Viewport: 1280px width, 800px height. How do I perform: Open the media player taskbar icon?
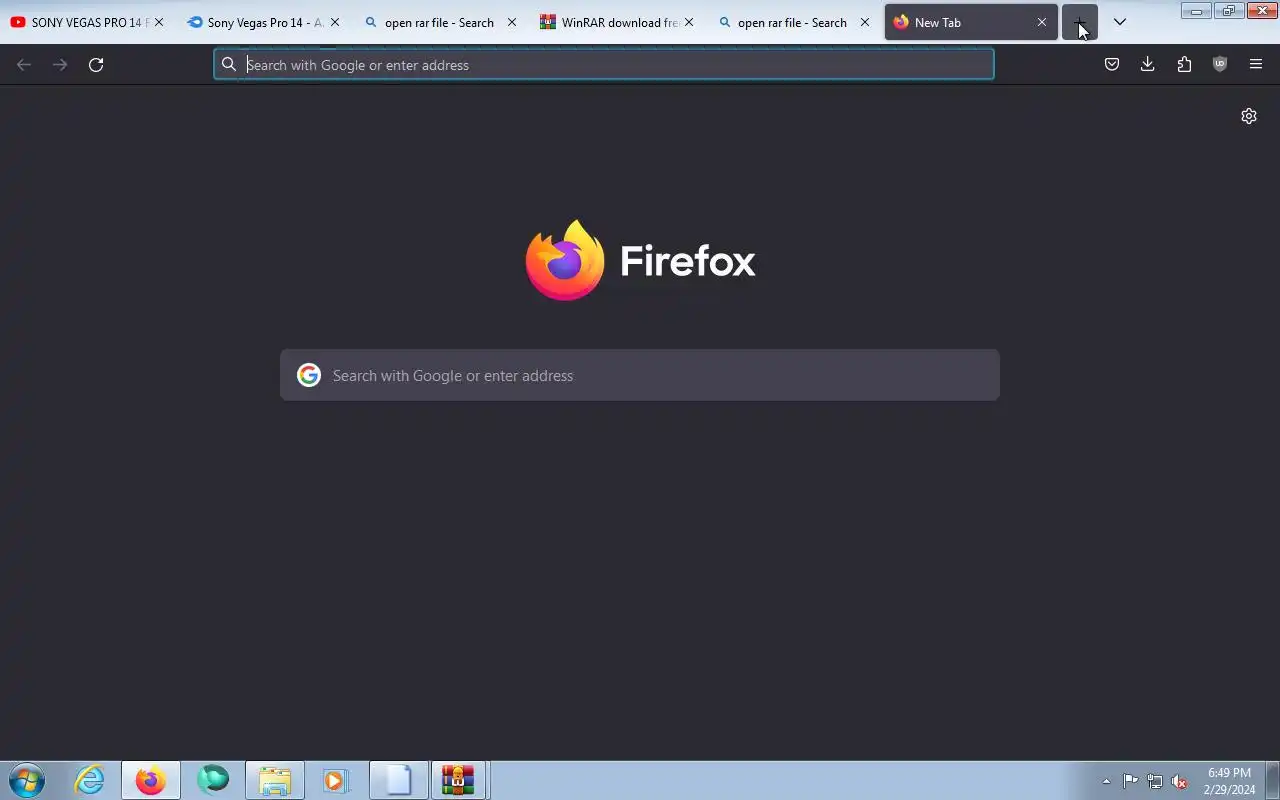[336, 780]
